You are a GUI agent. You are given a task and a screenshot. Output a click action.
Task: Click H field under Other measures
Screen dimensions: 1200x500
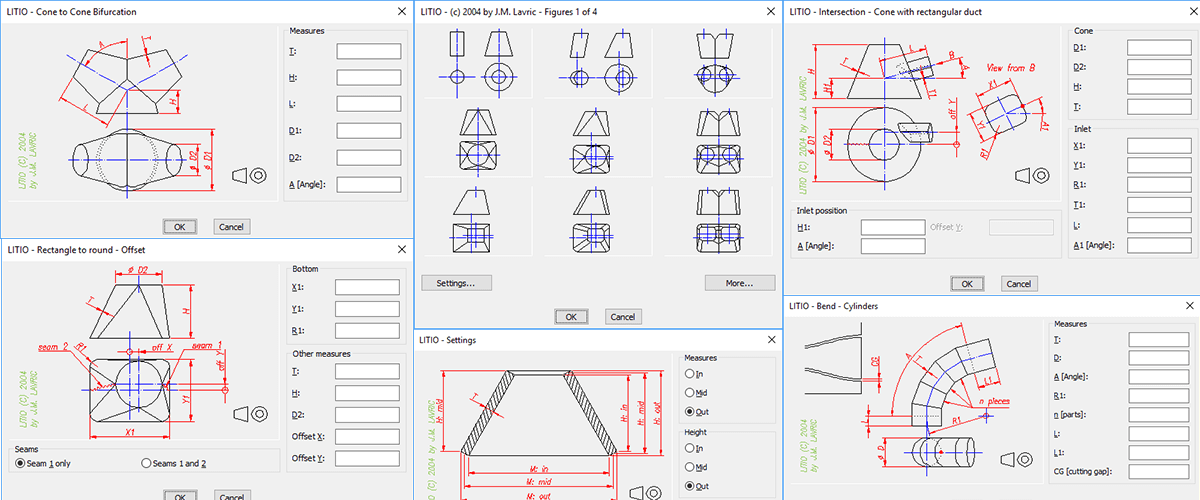pyautogui.click(x=367, y=394)
